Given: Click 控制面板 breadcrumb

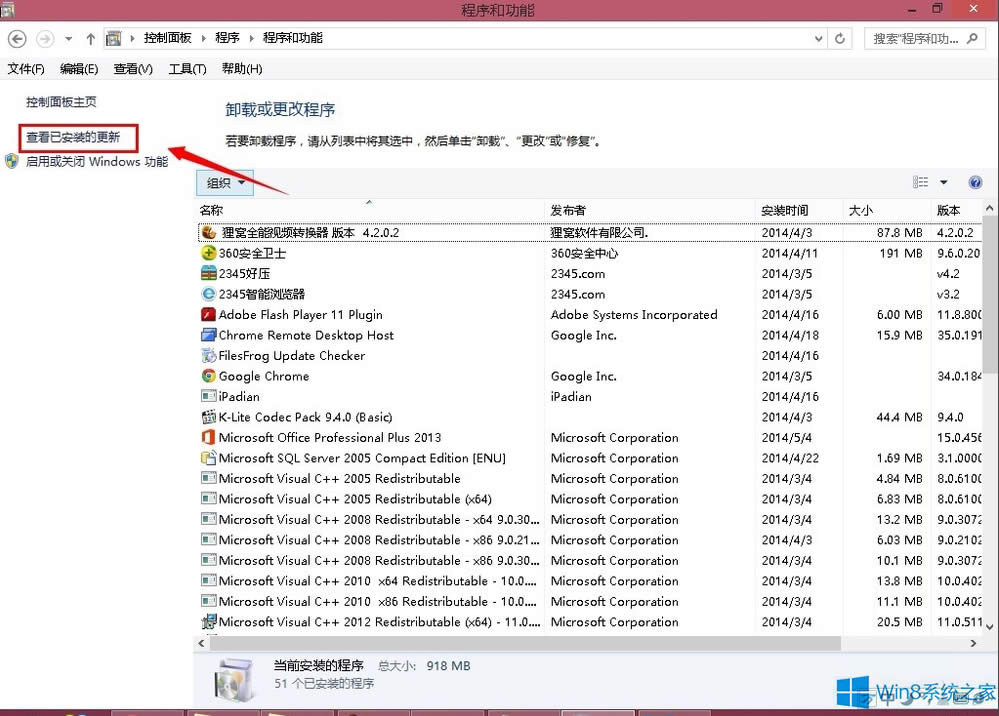Looking at the screenshot, I should [168, 38].
